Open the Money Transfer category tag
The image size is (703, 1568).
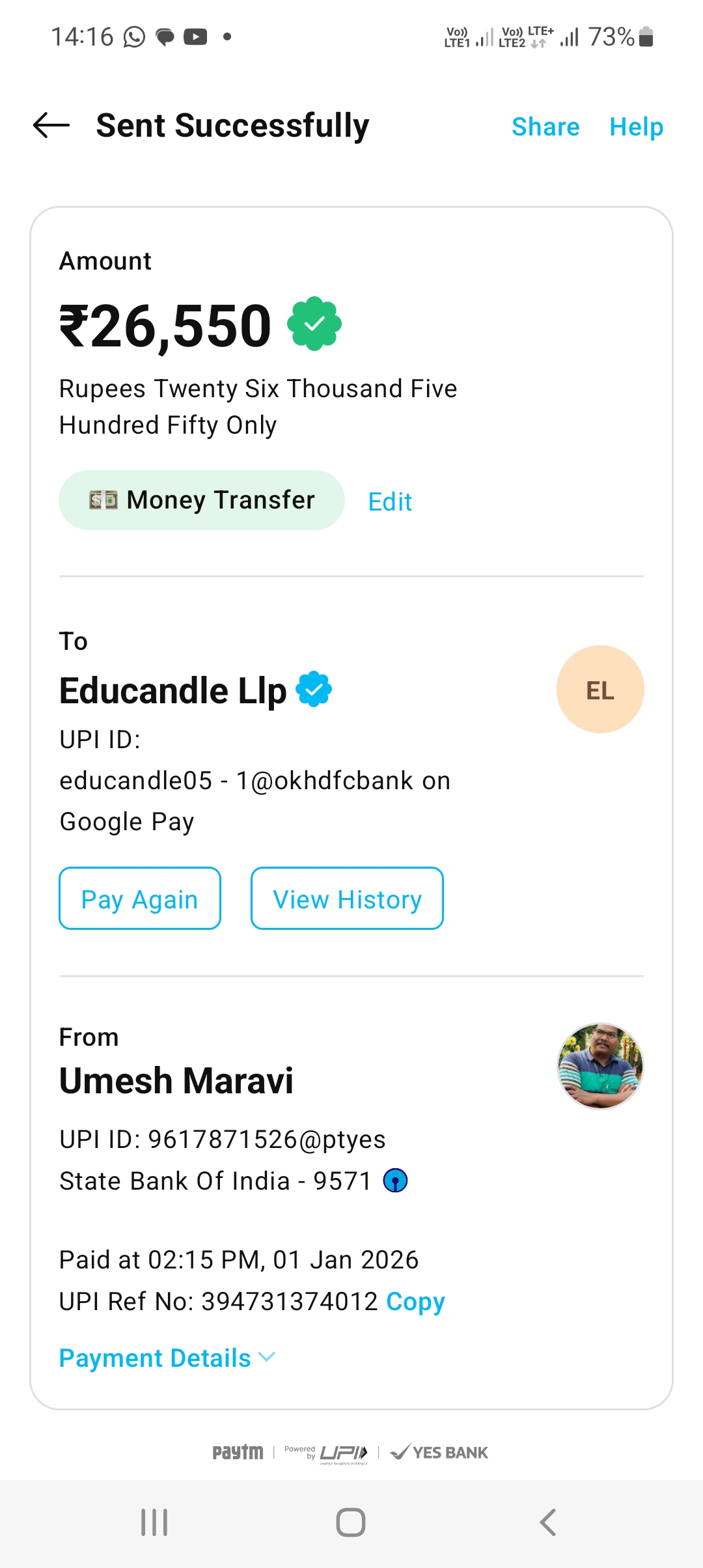[x=202, y=500]
